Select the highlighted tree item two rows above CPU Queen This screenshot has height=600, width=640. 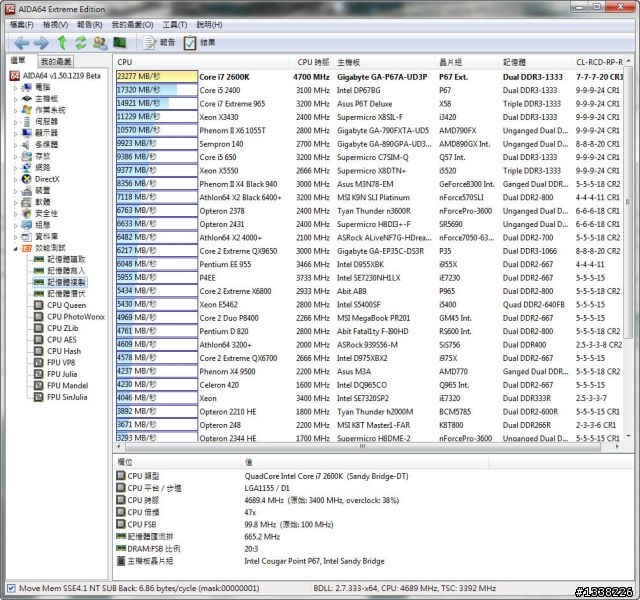click(66, 282)
